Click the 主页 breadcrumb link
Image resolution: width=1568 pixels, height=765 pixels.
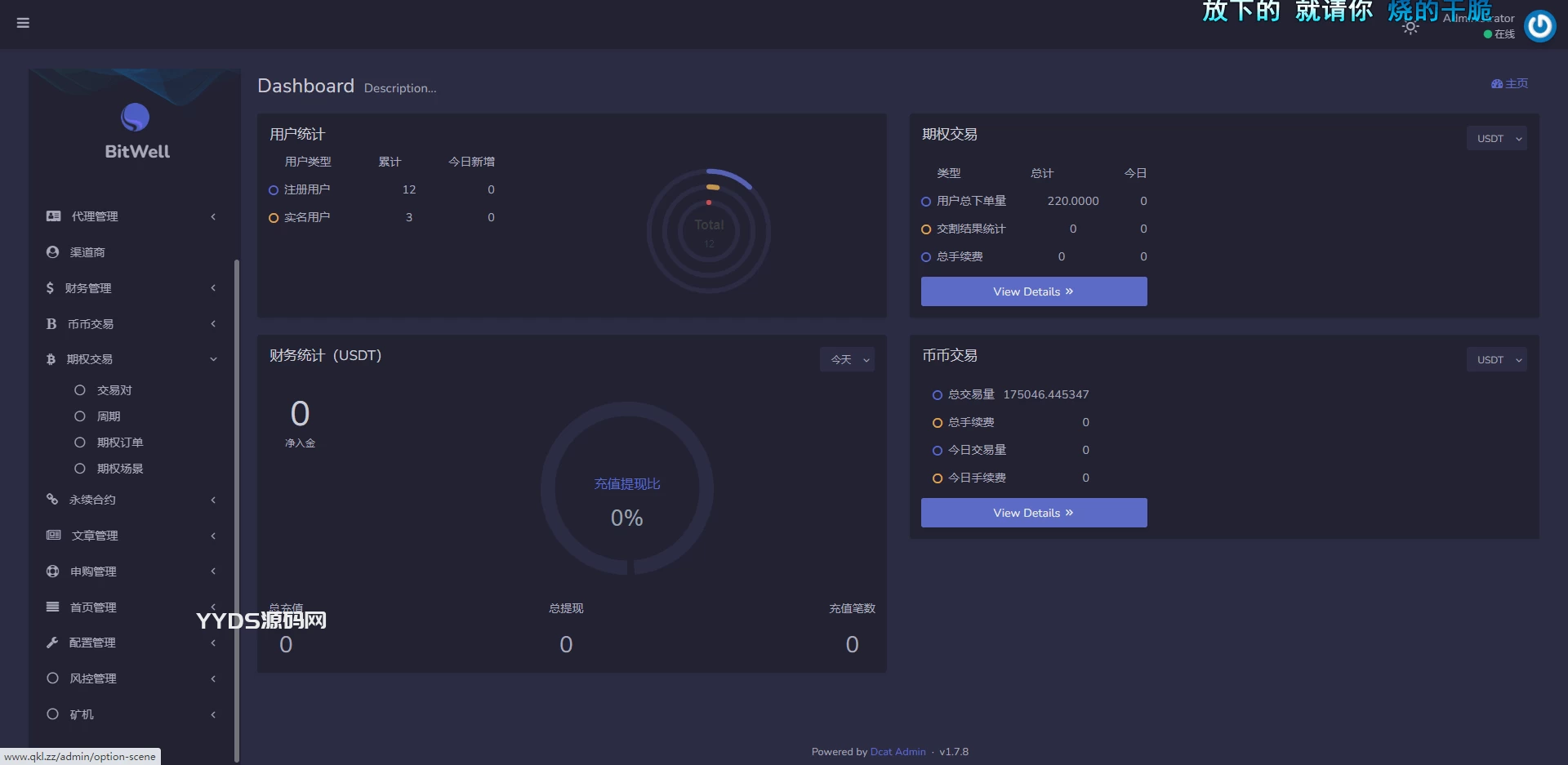[1509, 84]
